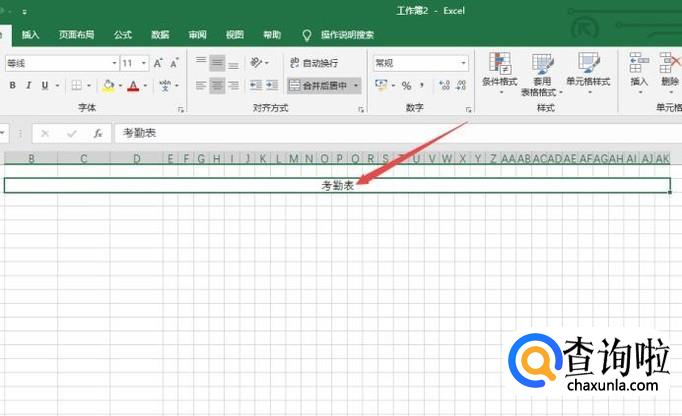Click the phonetic guide (wén) icon
Screen dimensions: 682x416
[x=165, y=85]
